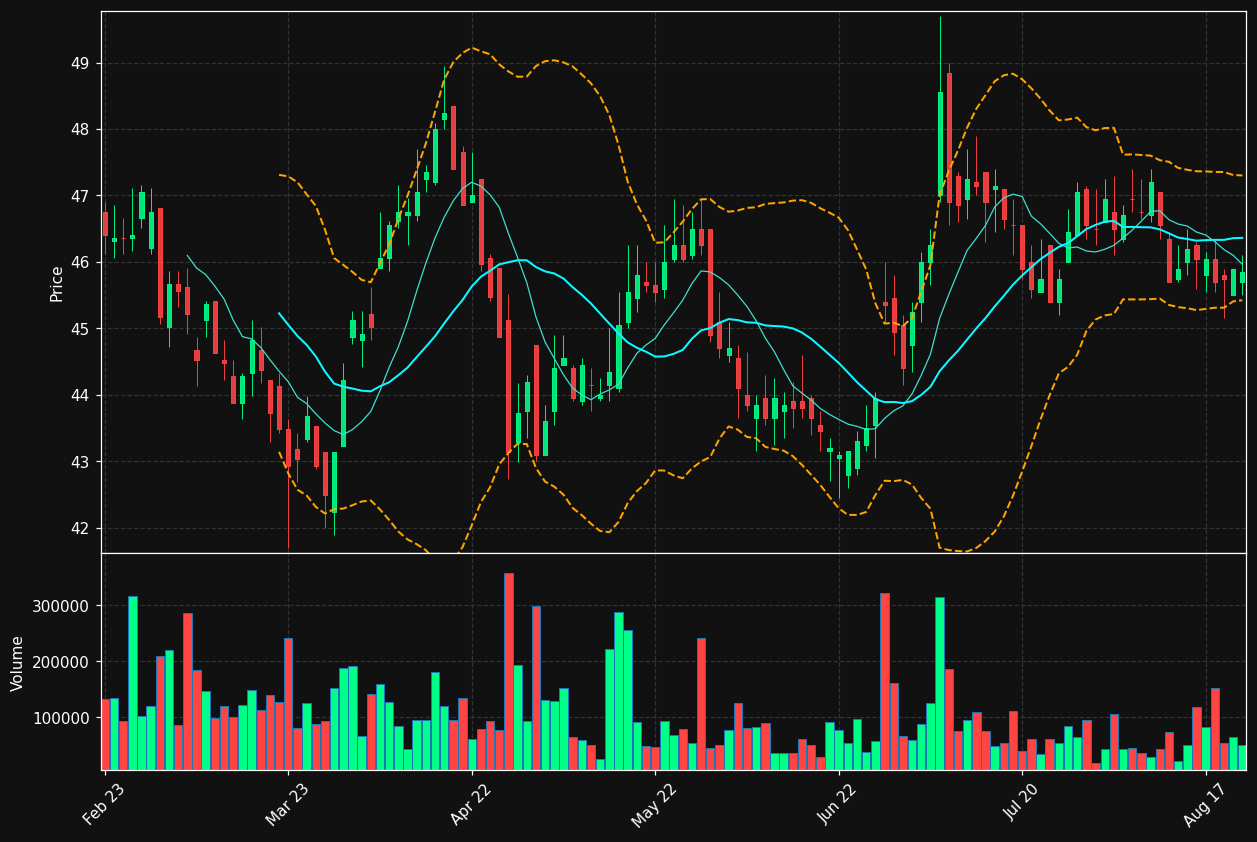Click the 'Feb 23' date label
This screenshot has width=1257, height=842.
pos(103,804)
